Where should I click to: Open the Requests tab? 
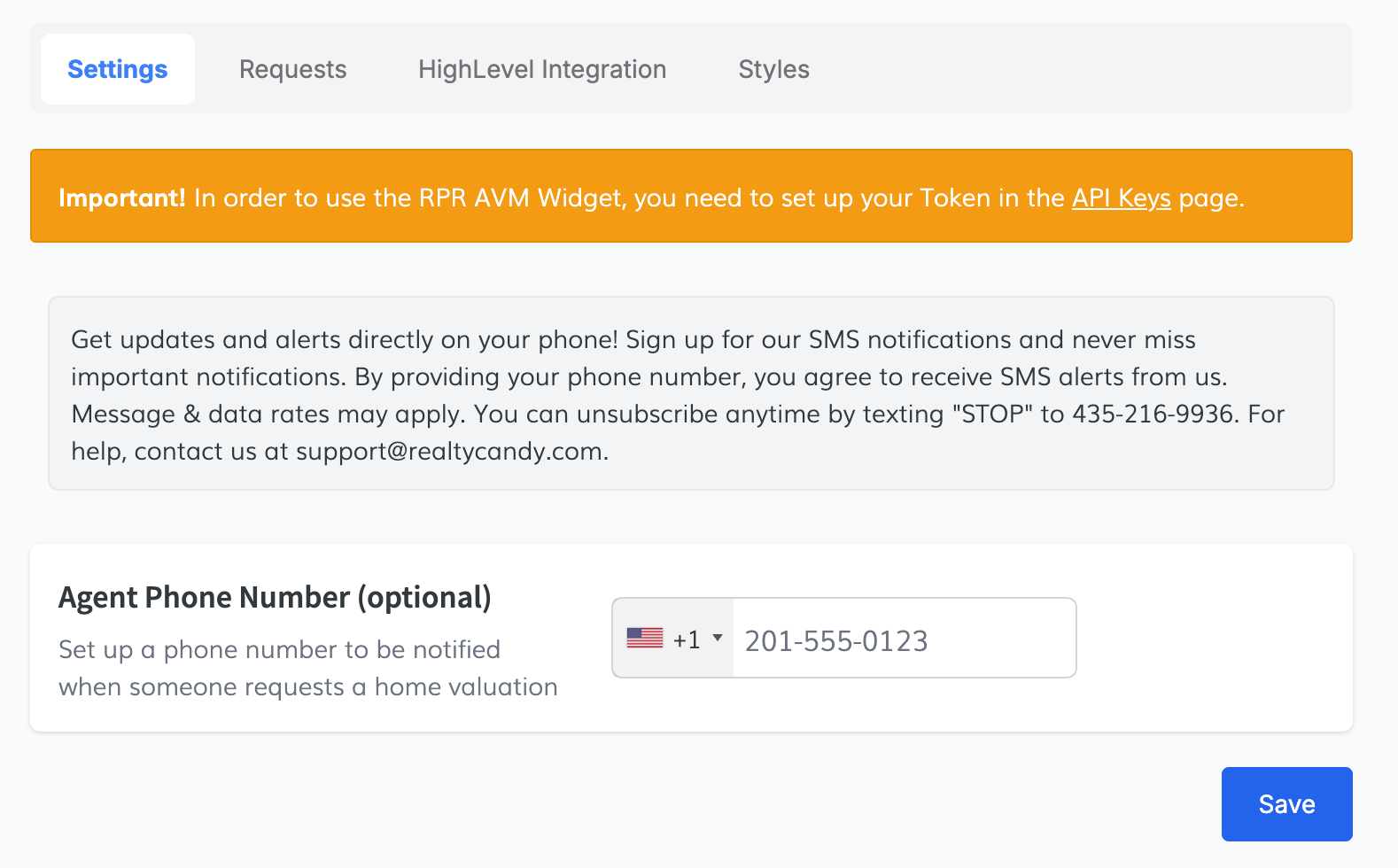[x=292, y=69]
